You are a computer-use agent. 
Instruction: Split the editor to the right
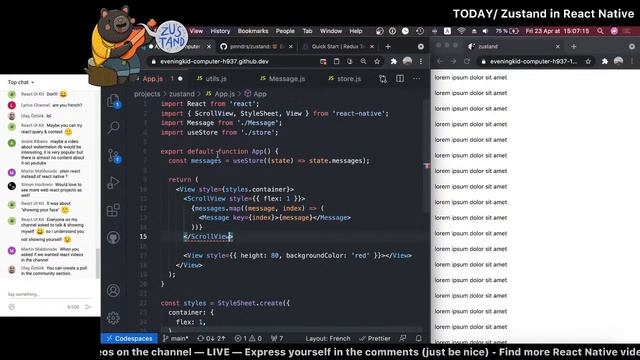coord(400,78)
